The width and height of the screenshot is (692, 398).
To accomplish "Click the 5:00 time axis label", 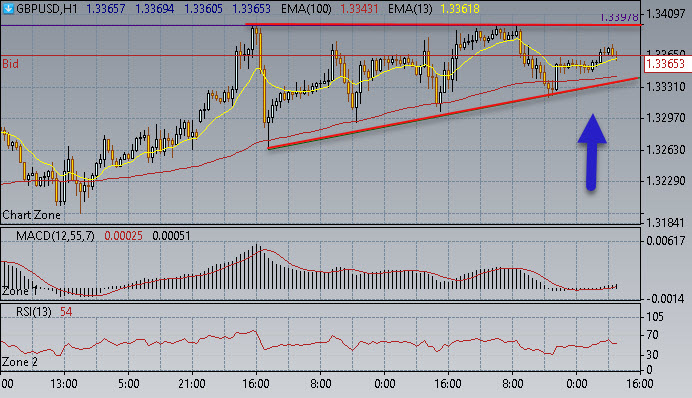I will 128,384.
